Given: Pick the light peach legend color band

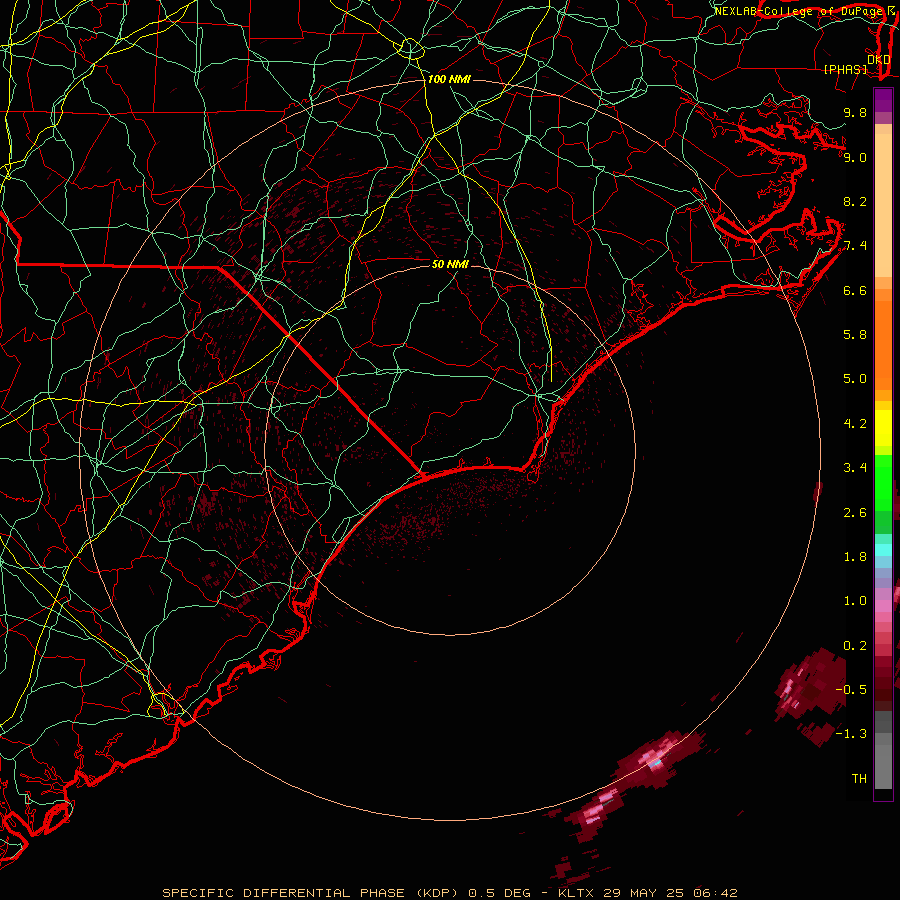Looking at the screenshot, I should click(883, 207).
